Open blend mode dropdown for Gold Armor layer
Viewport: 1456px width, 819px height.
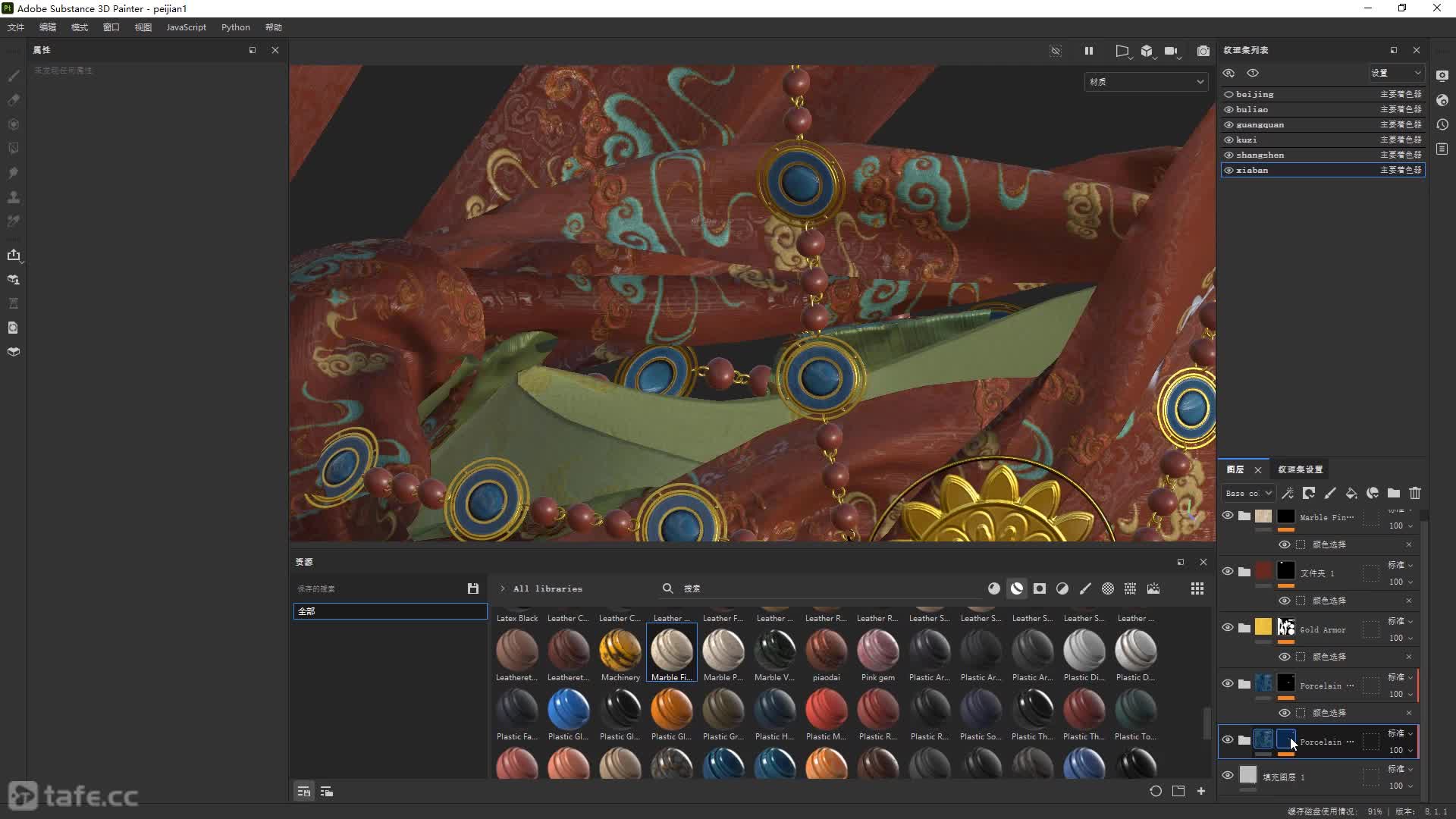(1401, 621)
